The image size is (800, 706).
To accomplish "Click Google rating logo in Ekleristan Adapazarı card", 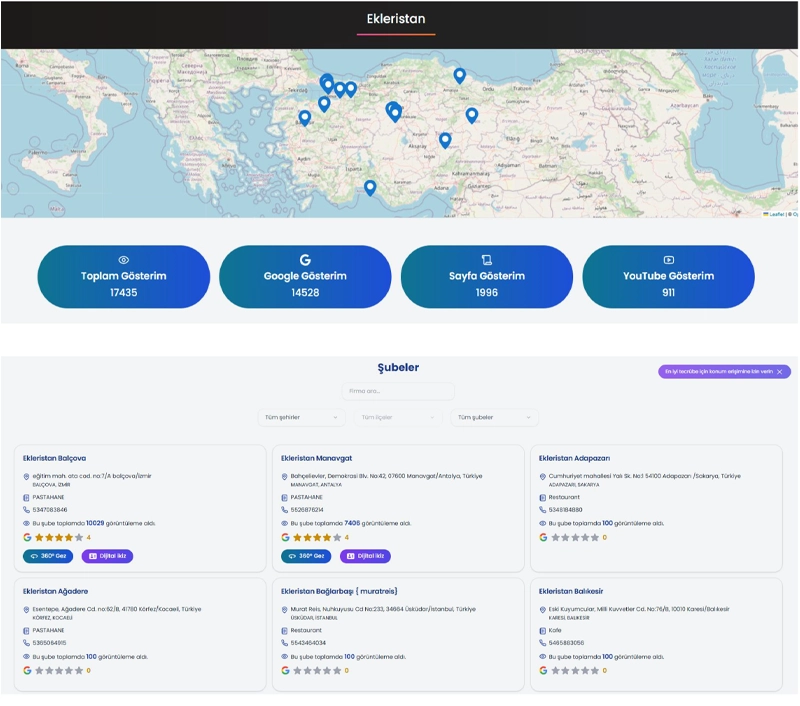I will point(543,537).
